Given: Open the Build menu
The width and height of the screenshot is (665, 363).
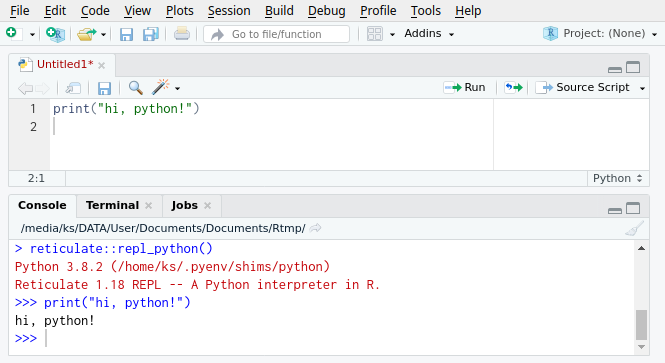Looking at the screenshot, I should tap(279, 11).
